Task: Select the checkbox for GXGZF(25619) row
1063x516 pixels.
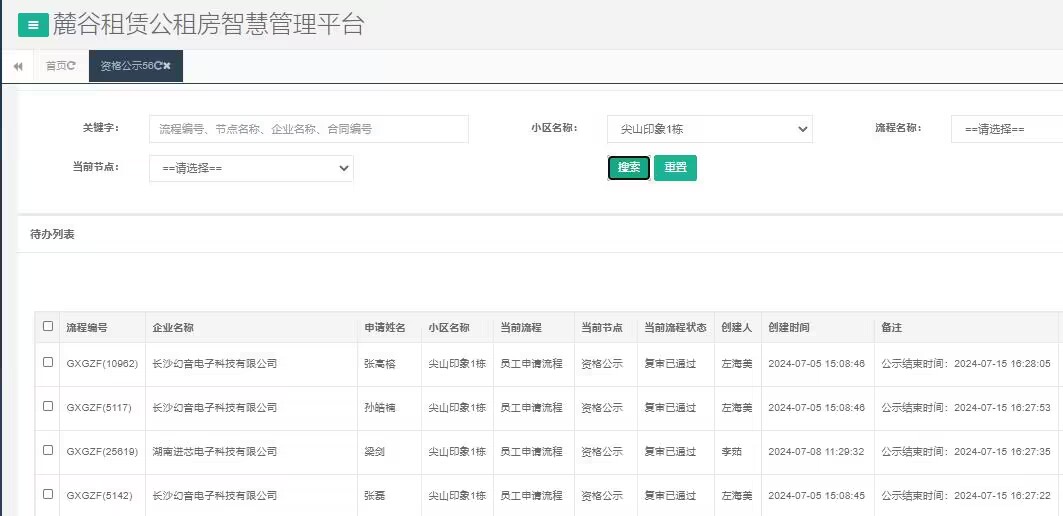Action: click(x=48, y=451)
